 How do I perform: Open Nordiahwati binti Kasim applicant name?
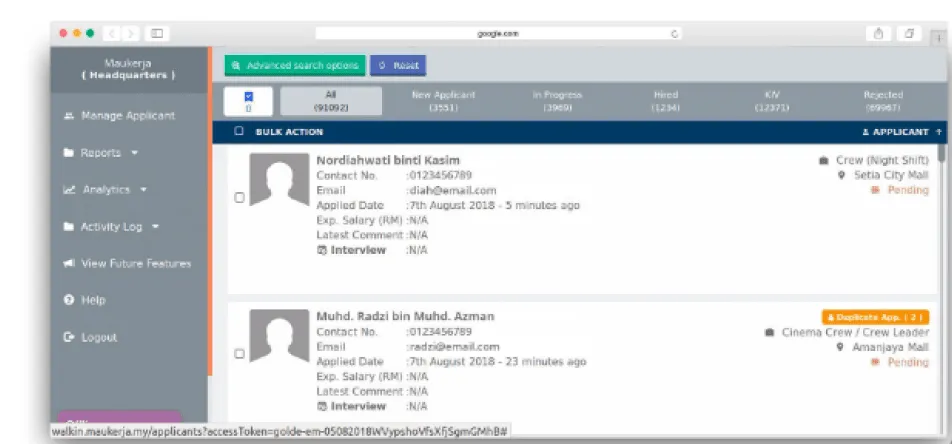[x=388, y=160]
